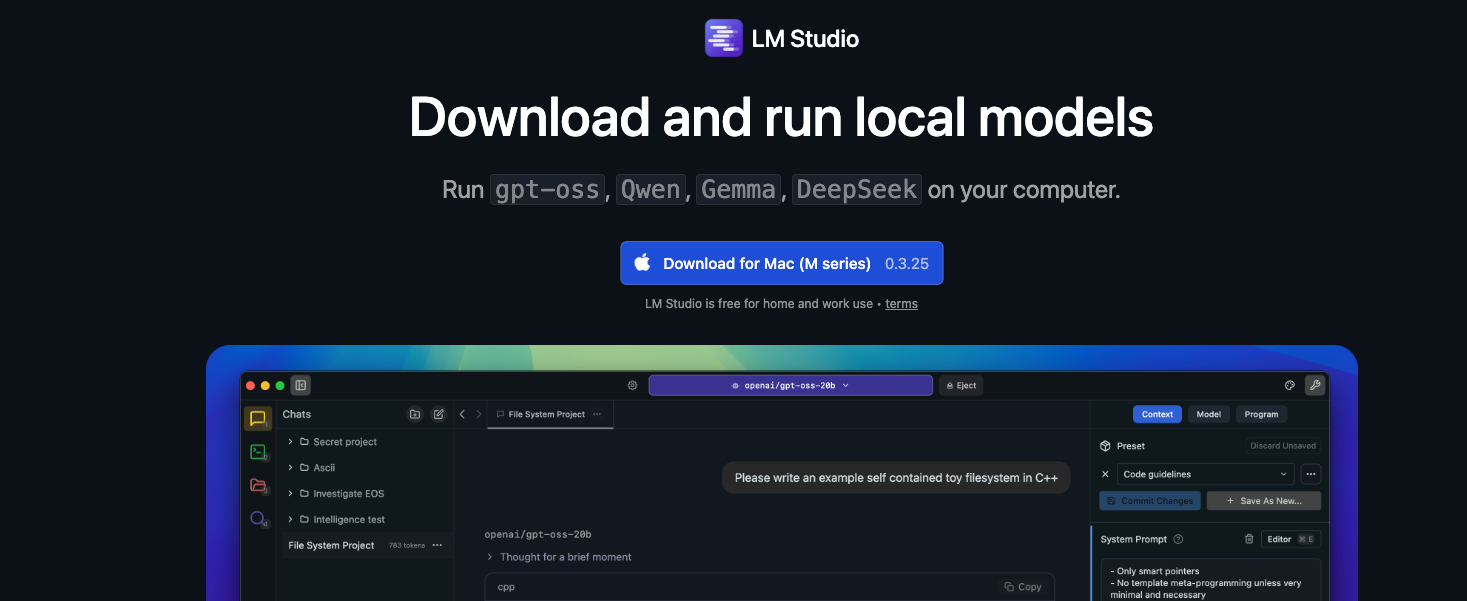Screen dimensions: 1467x601
Task: Open the red My Models folder icon
Action: (258, 486)
